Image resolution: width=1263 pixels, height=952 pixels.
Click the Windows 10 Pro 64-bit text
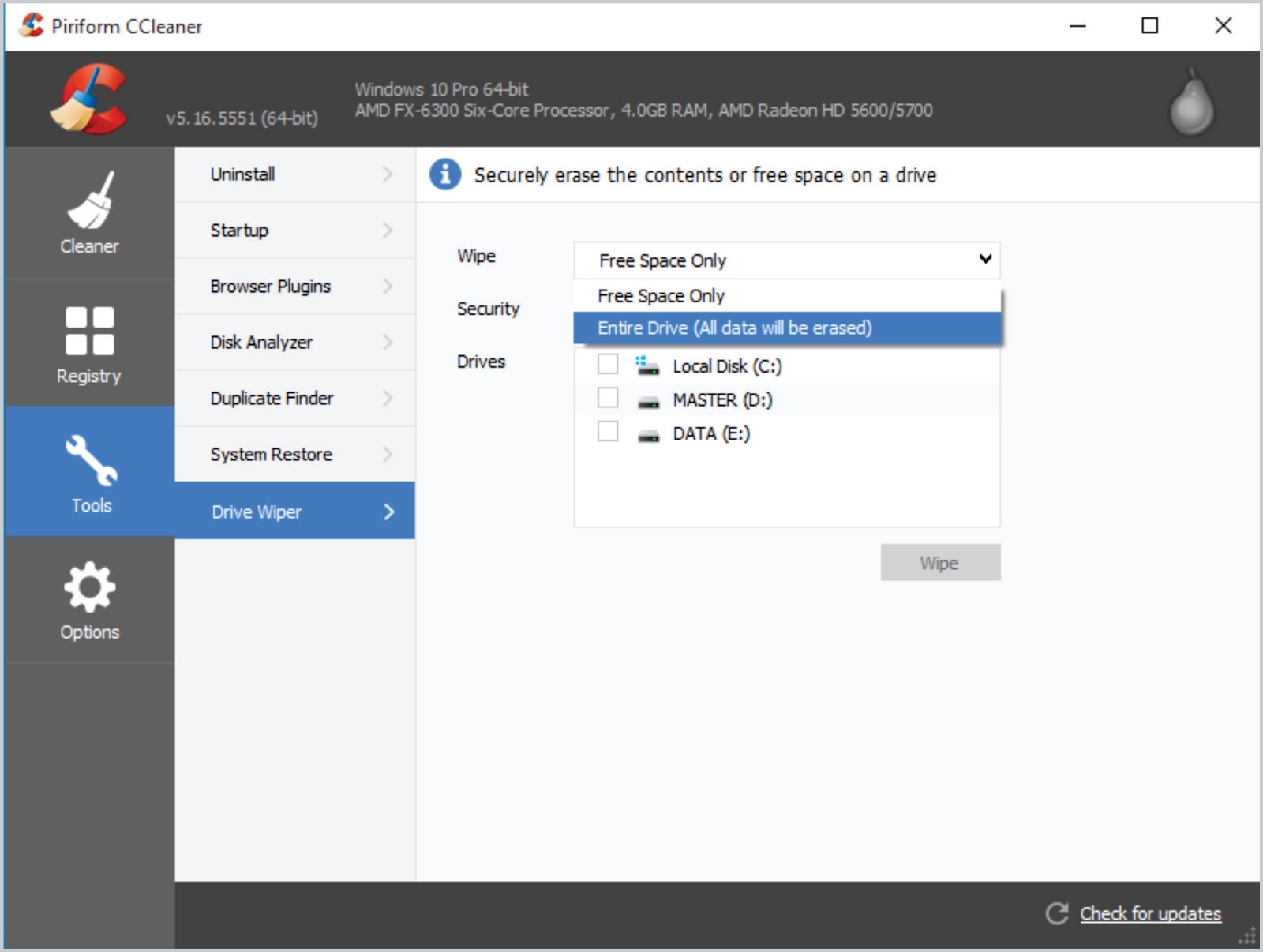click(441, 89)
